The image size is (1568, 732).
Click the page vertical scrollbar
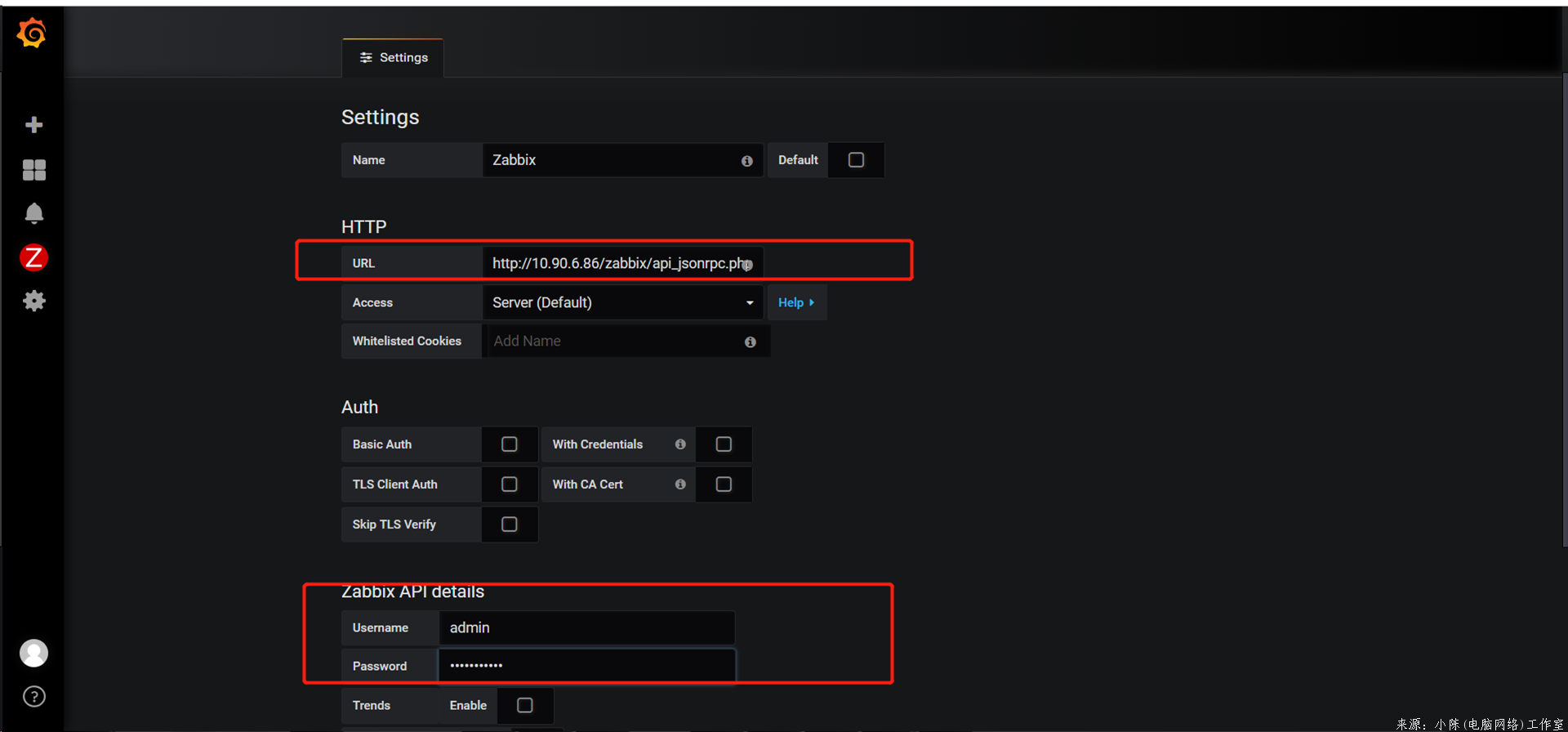pyautogui.click(x=1564, y=310)
